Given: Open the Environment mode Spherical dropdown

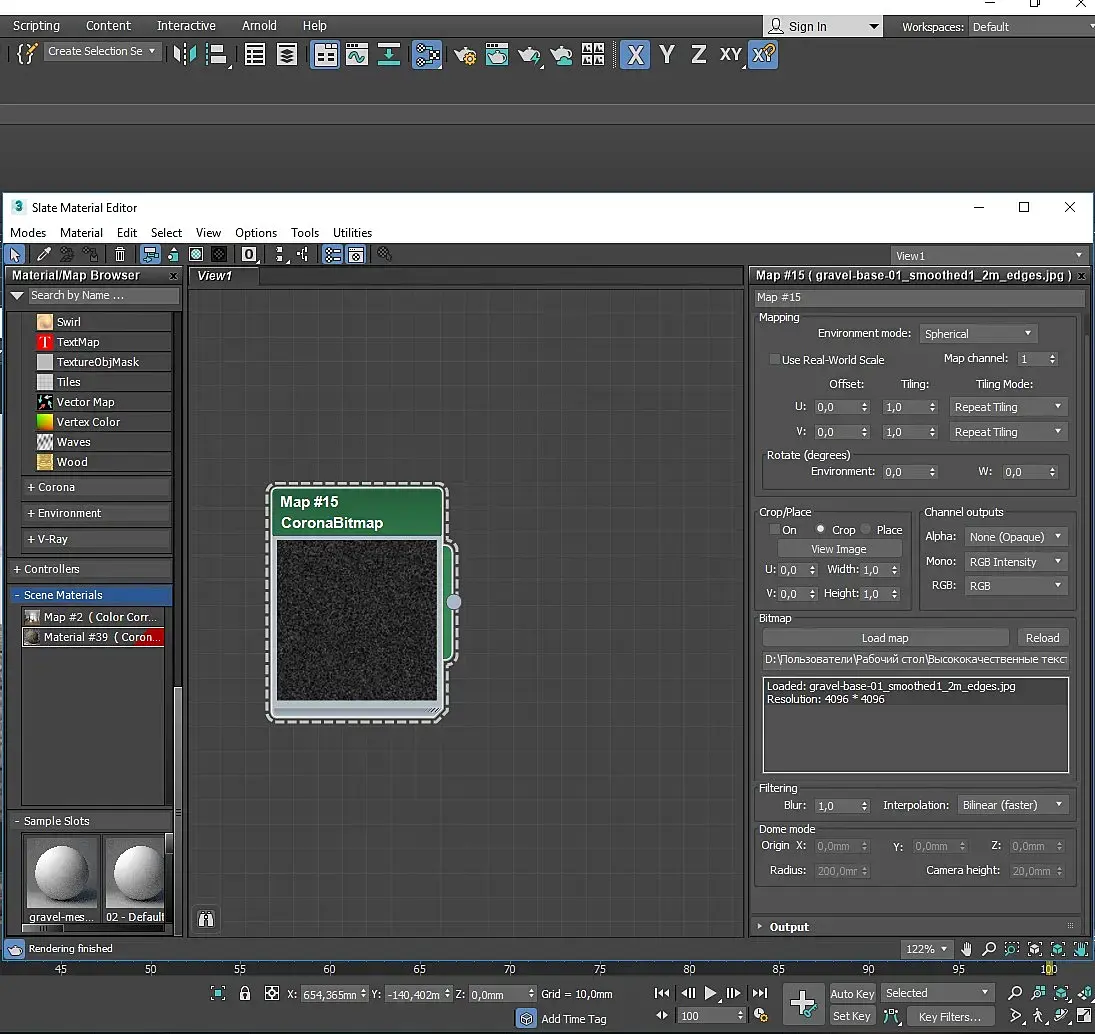Looking at the screenshot, I should coord(977,334).
